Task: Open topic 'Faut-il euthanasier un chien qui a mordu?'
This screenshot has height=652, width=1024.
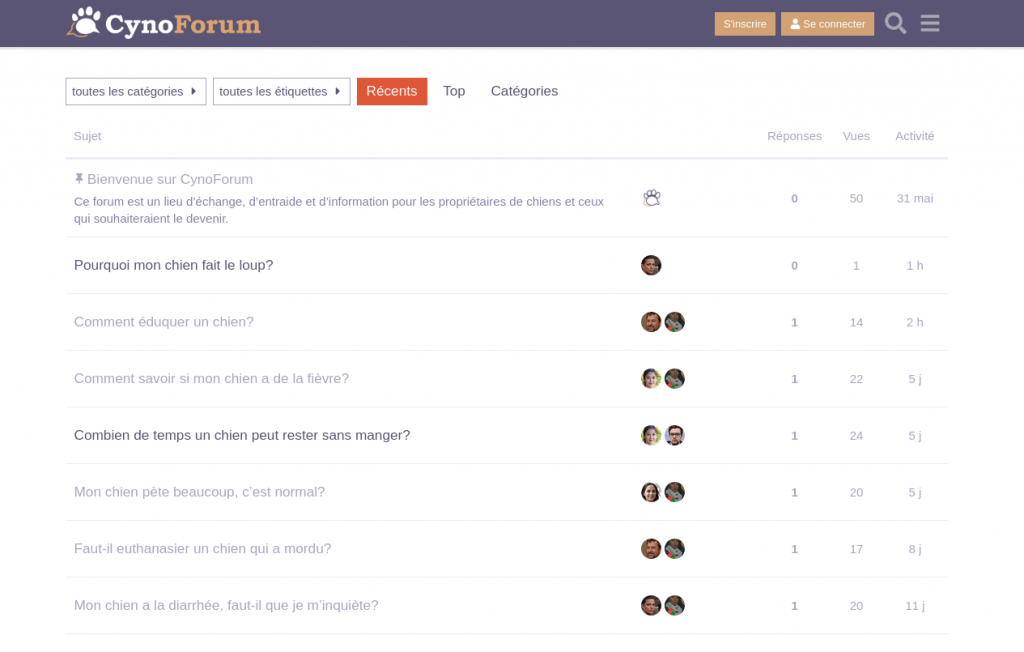Action: [203, 549]
